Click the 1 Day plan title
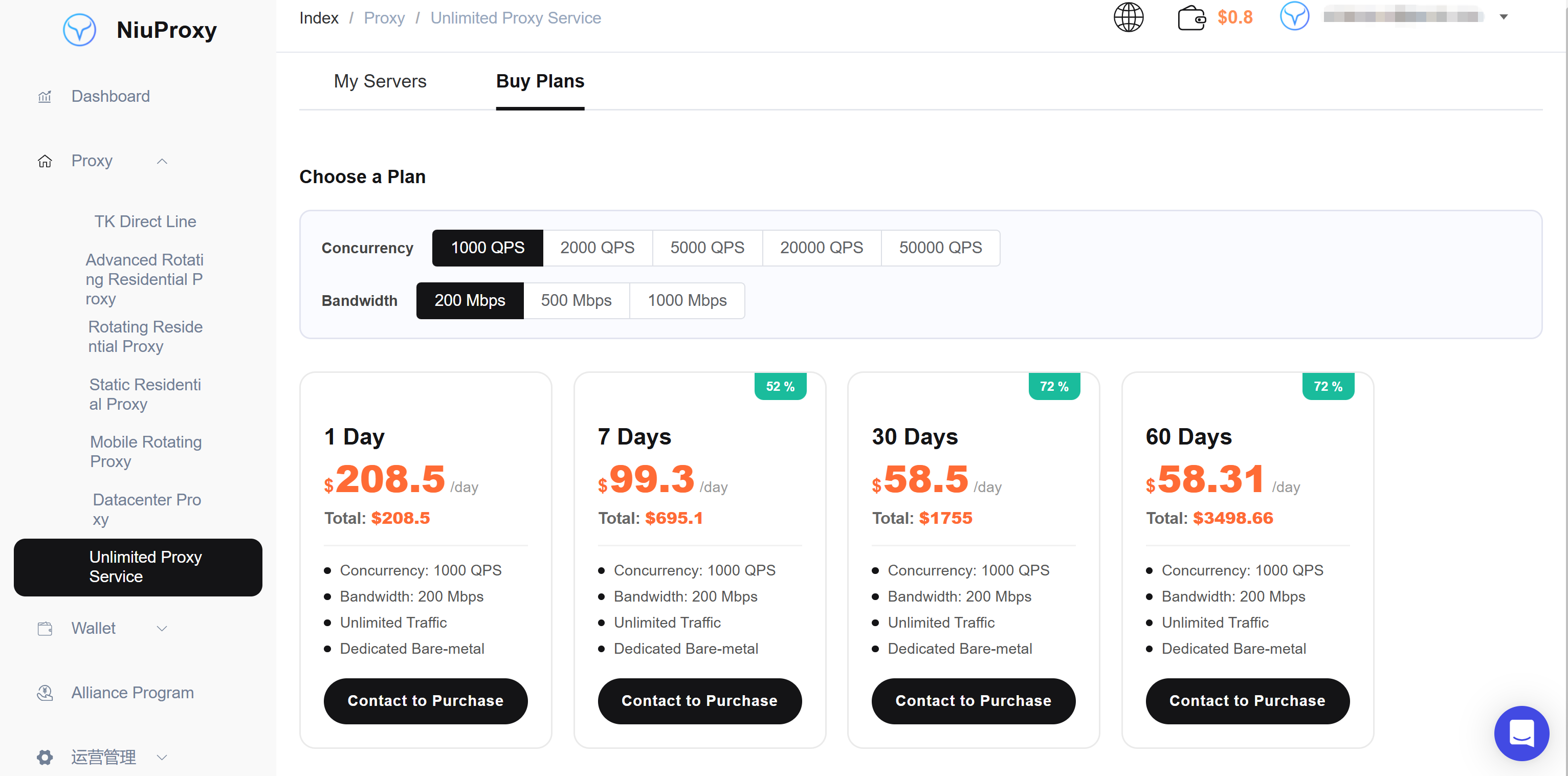 coord(354,436)
